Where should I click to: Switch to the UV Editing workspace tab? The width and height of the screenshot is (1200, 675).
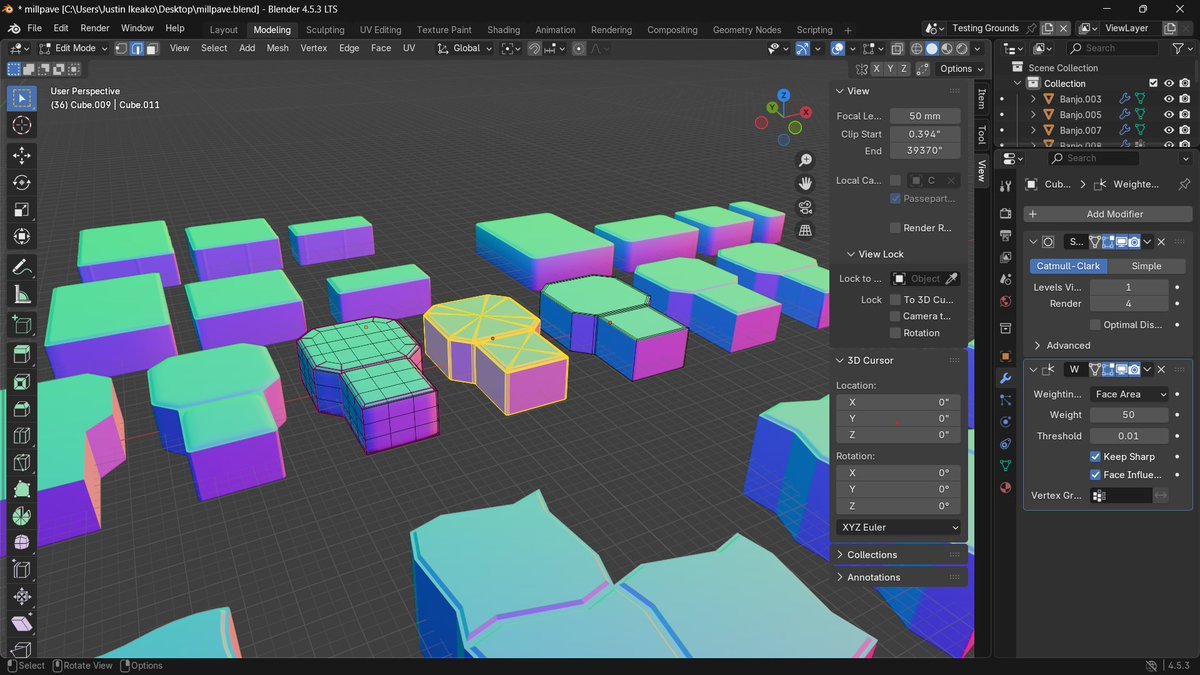(380, 30)
